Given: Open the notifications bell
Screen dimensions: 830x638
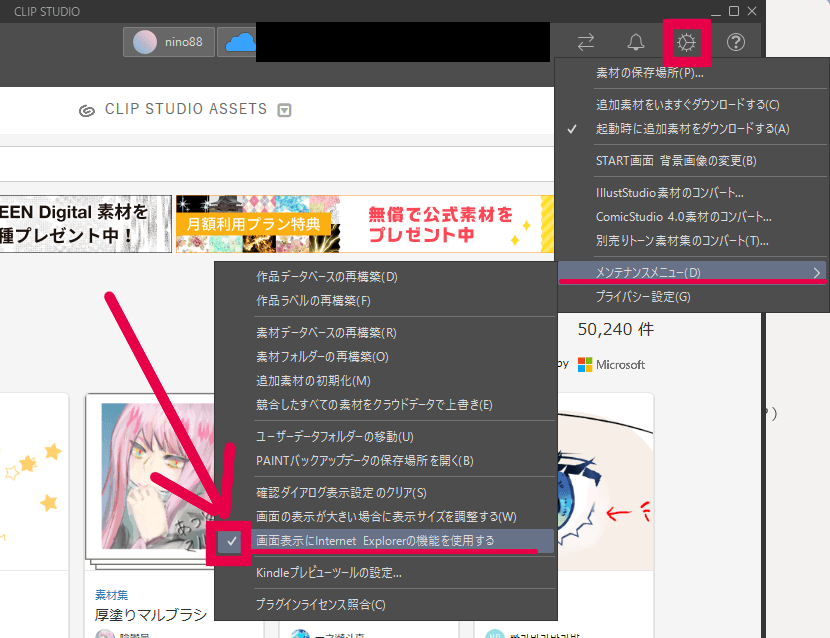Looking at the screenshot, I should [636, 42].
